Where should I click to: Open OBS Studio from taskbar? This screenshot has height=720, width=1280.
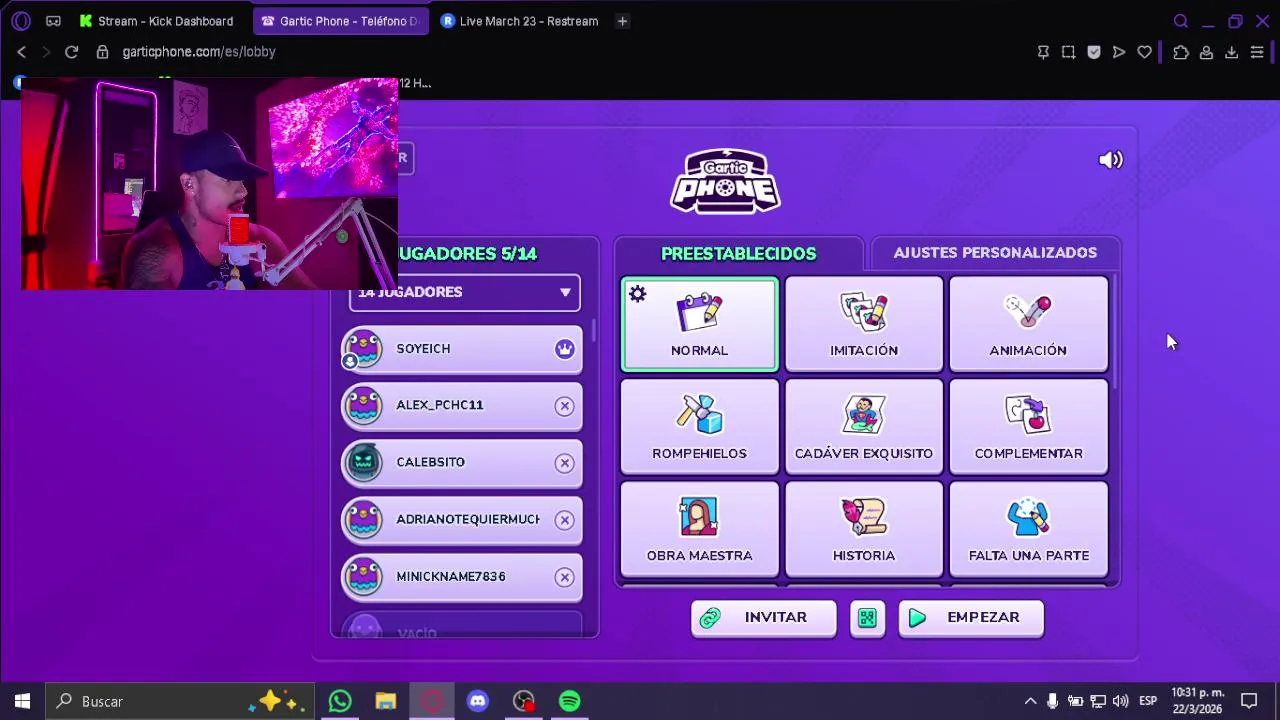click(x=524, y=701)
